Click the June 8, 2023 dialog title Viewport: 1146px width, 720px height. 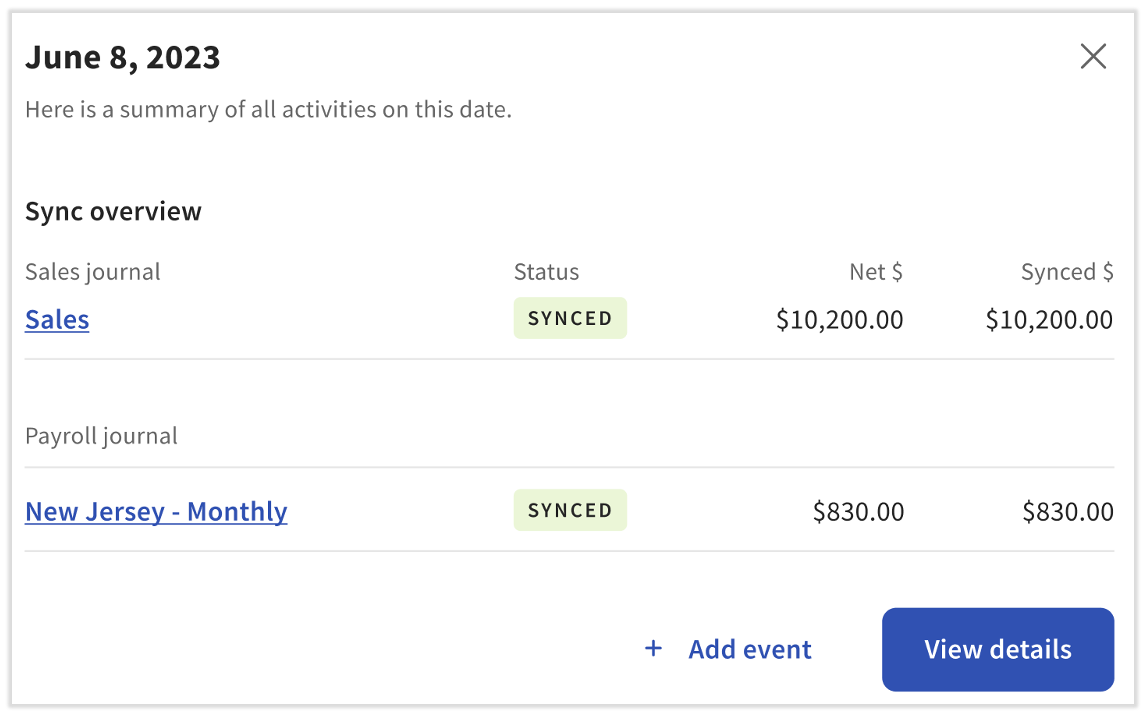tap(122, 58)
